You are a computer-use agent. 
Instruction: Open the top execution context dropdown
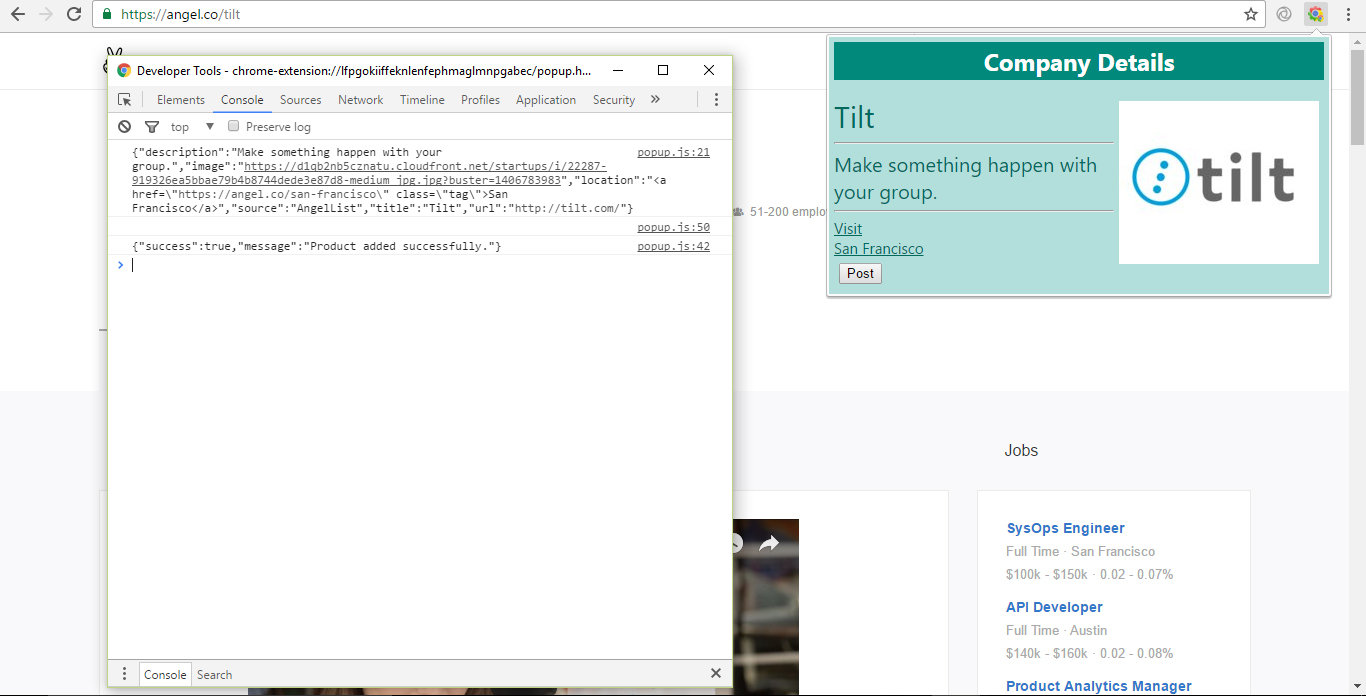tap(193, 127)
